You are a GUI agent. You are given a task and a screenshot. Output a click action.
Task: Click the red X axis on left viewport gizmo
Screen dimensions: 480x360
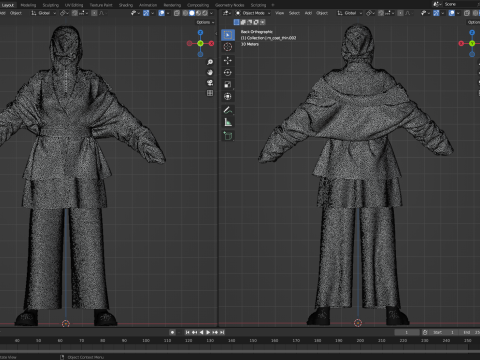tap(211, 43)
